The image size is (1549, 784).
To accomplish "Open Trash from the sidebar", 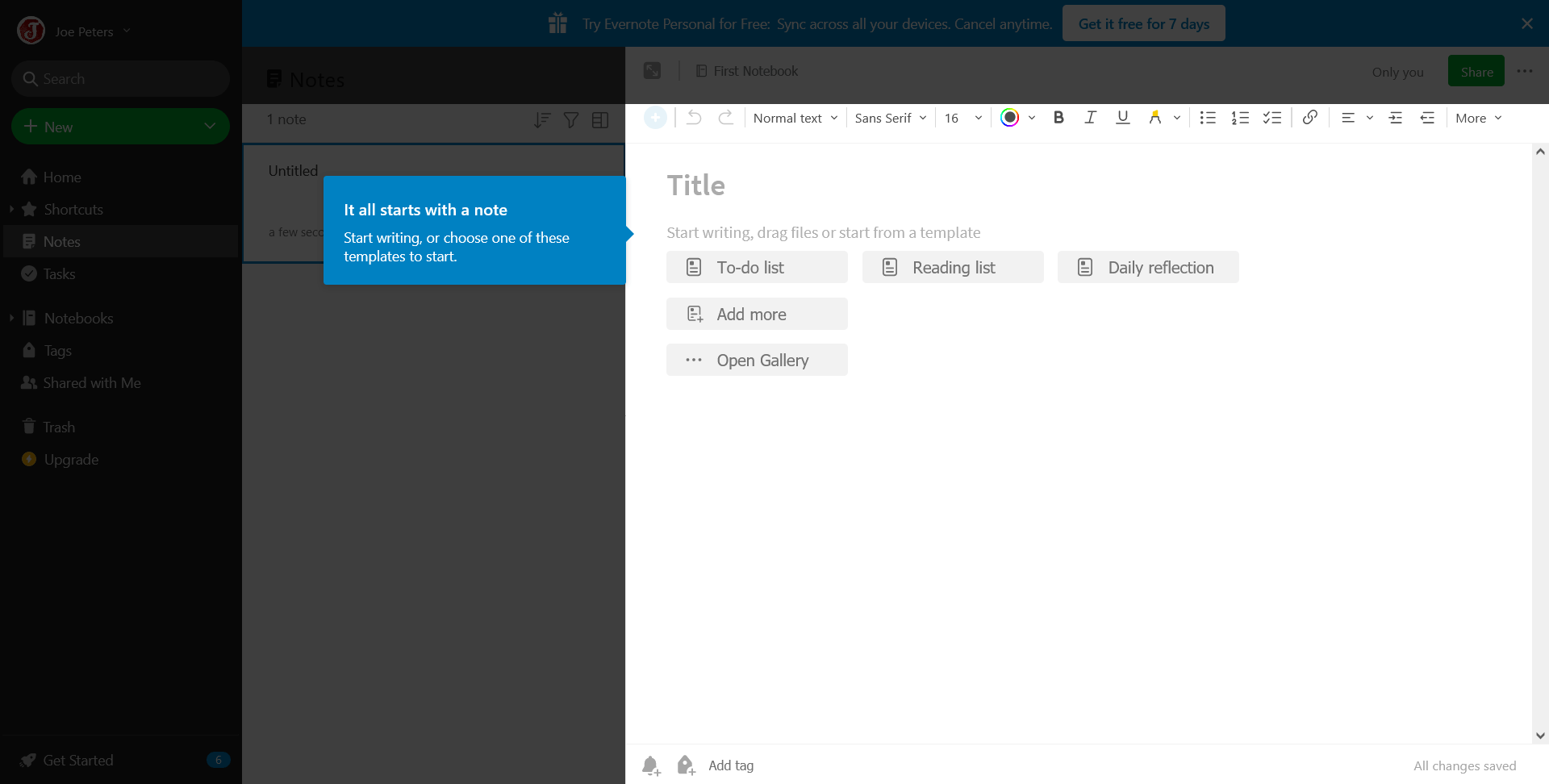I will point(58,427).
